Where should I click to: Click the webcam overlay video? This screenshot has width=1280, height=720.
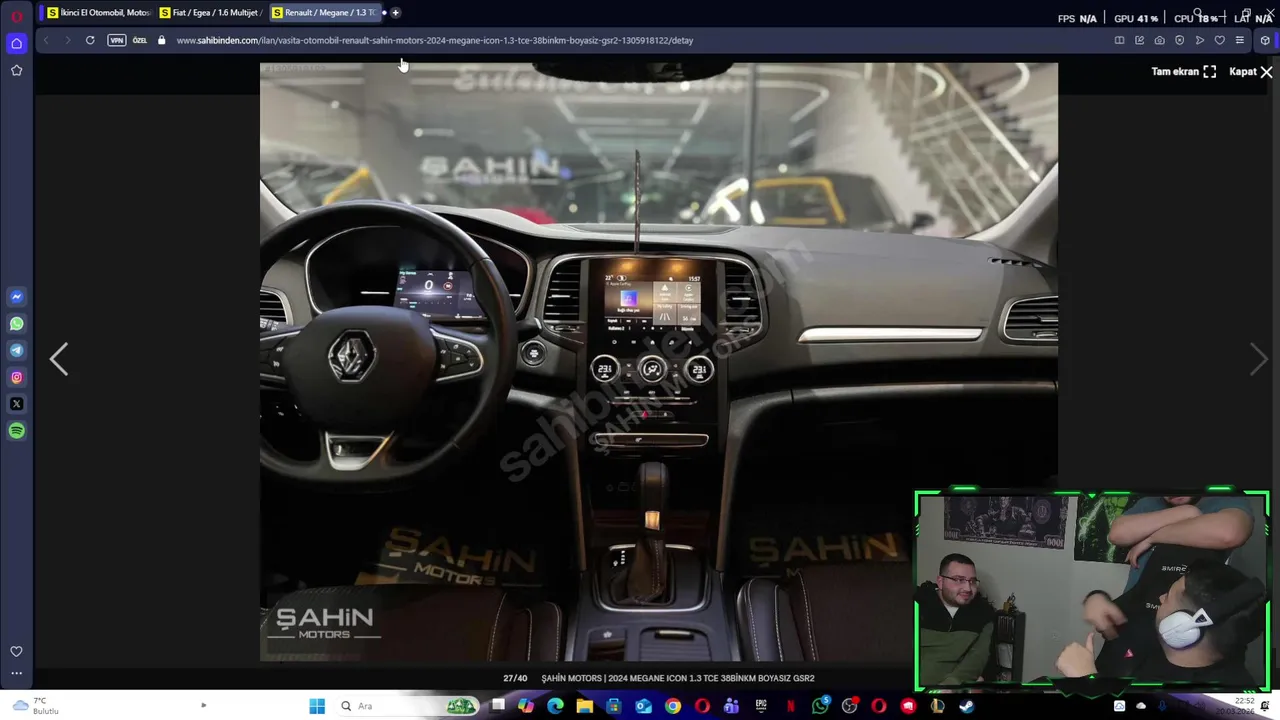[1092, 590]
